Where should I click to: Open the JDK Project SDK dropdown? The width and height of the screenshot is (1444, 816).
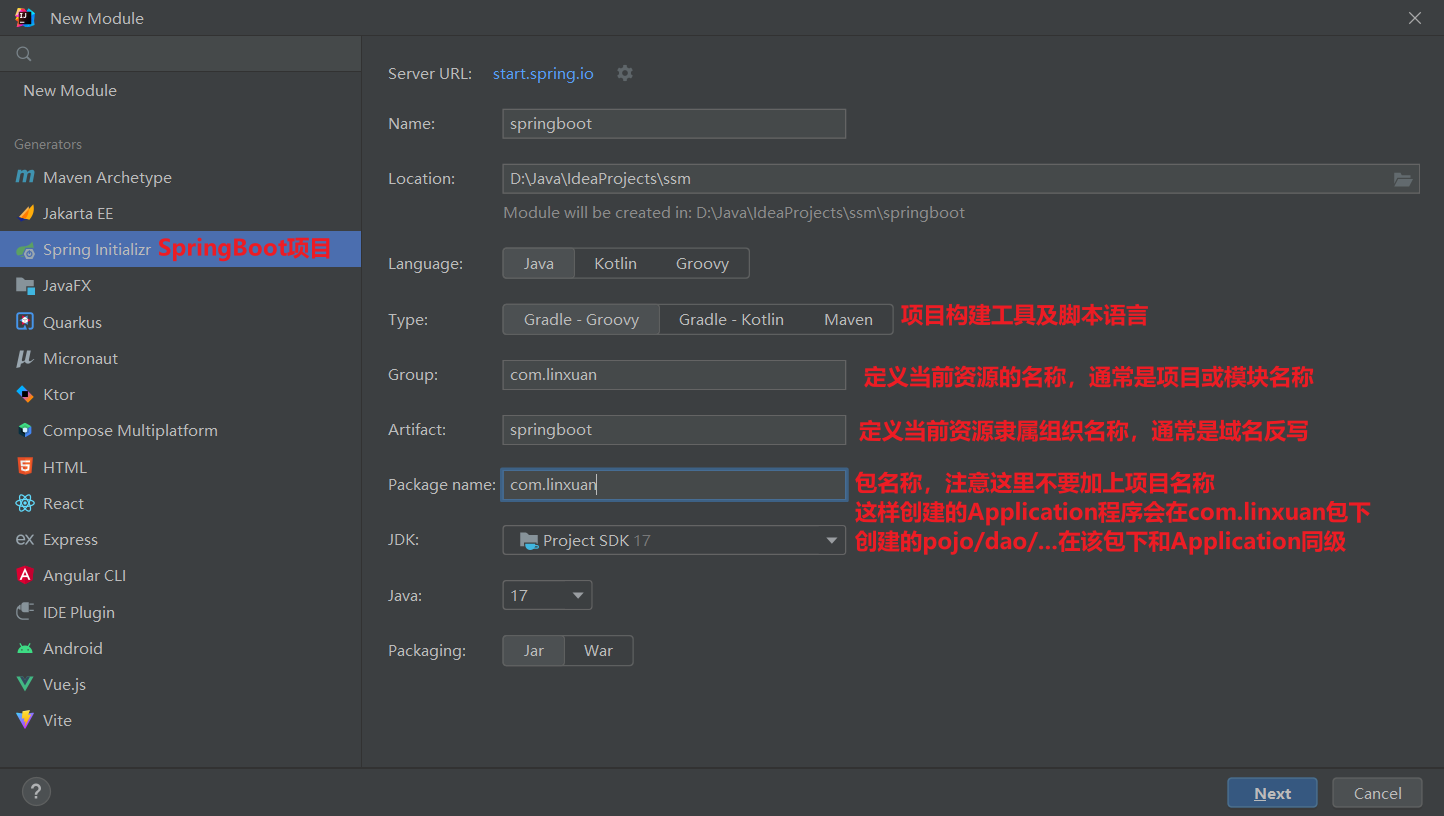tap(674, 540)
